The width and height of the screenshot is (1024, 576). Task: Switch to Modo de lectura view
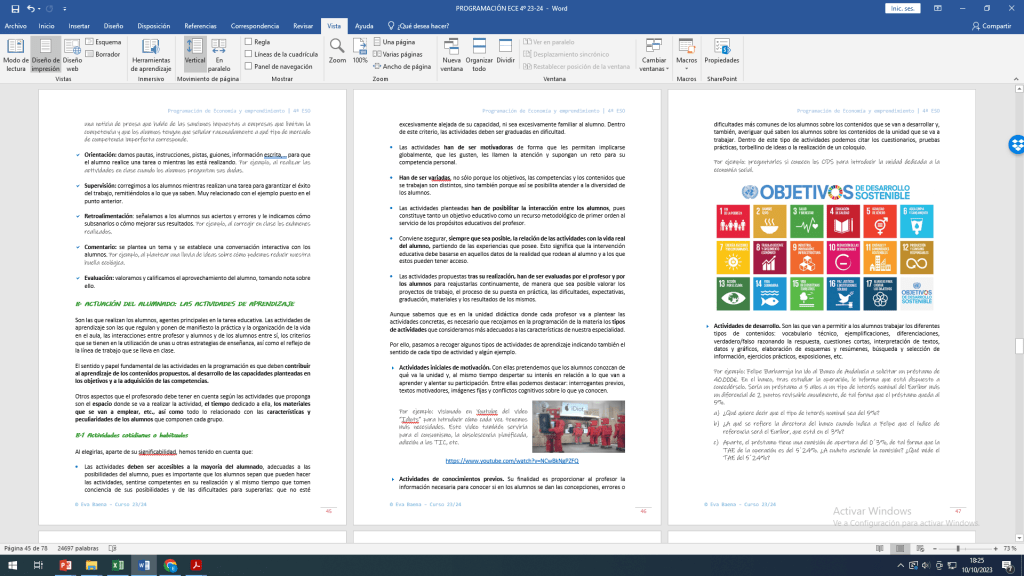pos(16,54)
